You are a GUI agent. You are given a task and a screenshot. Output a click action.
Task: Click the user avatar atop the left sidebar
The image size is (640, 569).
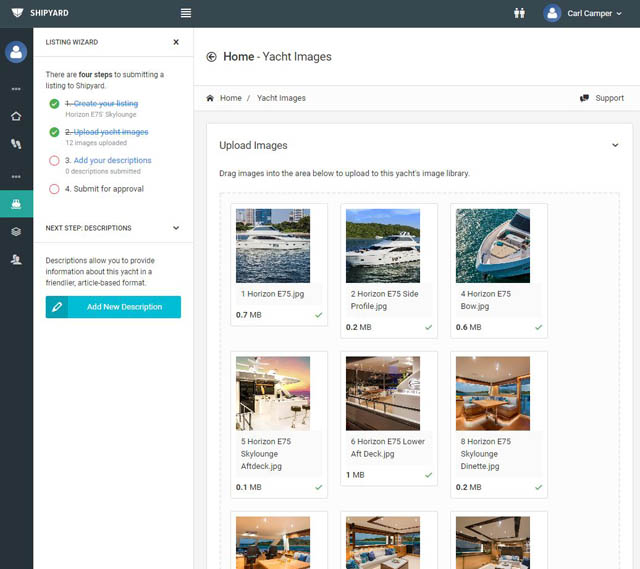(16, 52)
